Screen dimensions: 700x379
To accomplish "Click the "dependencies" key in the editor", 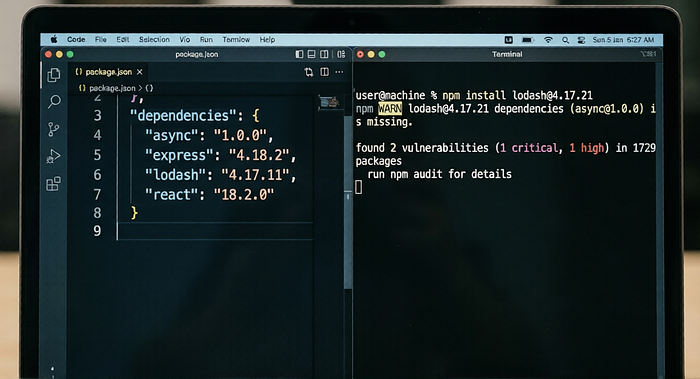I will point(183,116).
